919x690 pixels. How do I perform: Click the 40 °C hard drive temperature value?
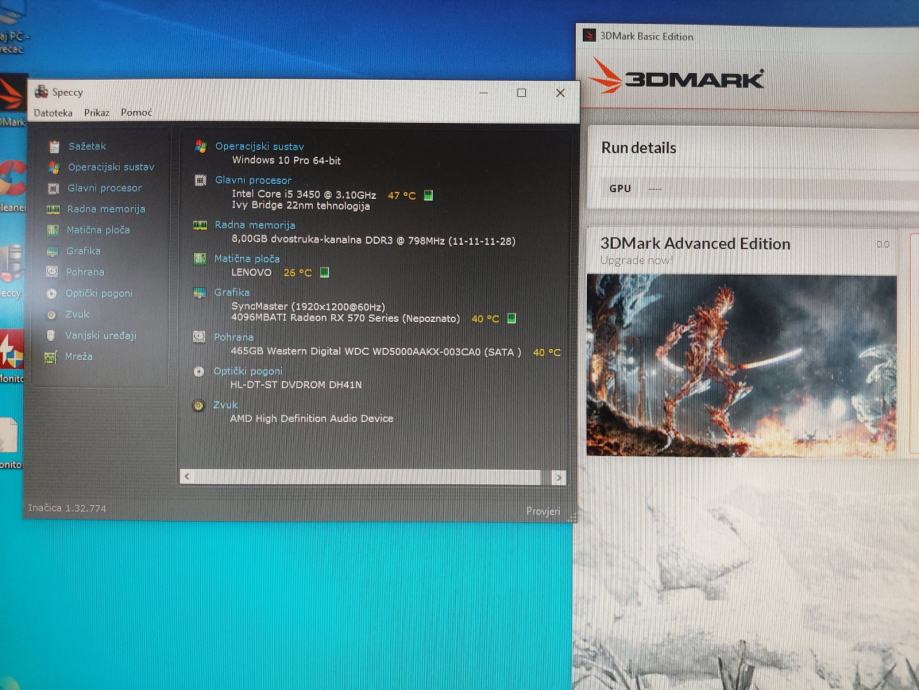coord(546,352)
